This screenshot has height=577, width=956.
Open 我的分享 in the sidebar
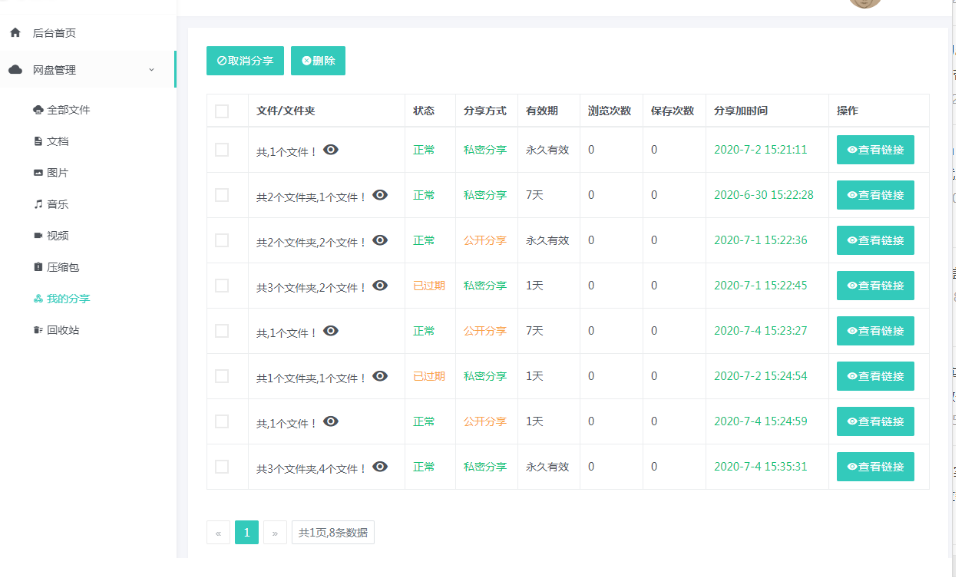68,299
